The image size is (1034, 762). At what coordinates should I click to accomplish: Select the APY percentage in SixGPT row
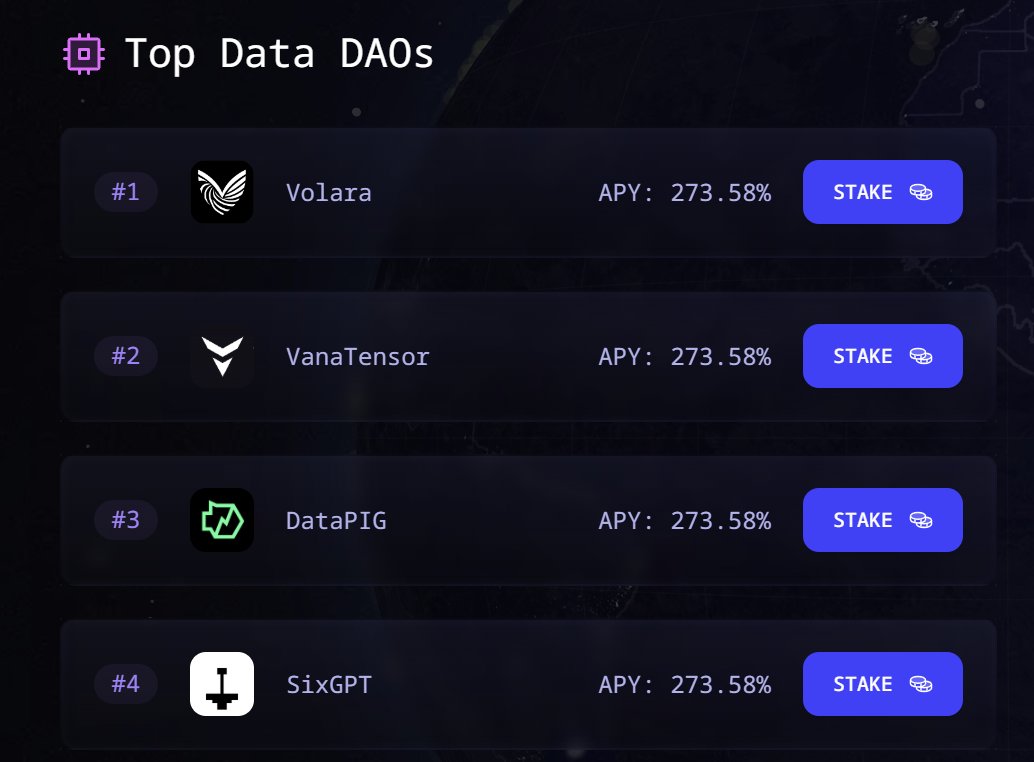tap(684, 684)
